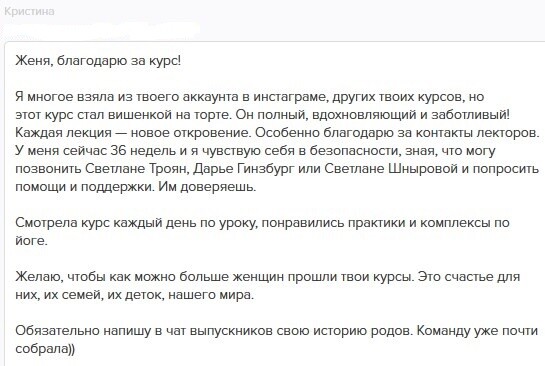Click the greeting line "Женя, благодарю за курс!"
The height and width of the screenshot is (366, 545).
pyautogui.click(x=98, y=61)
